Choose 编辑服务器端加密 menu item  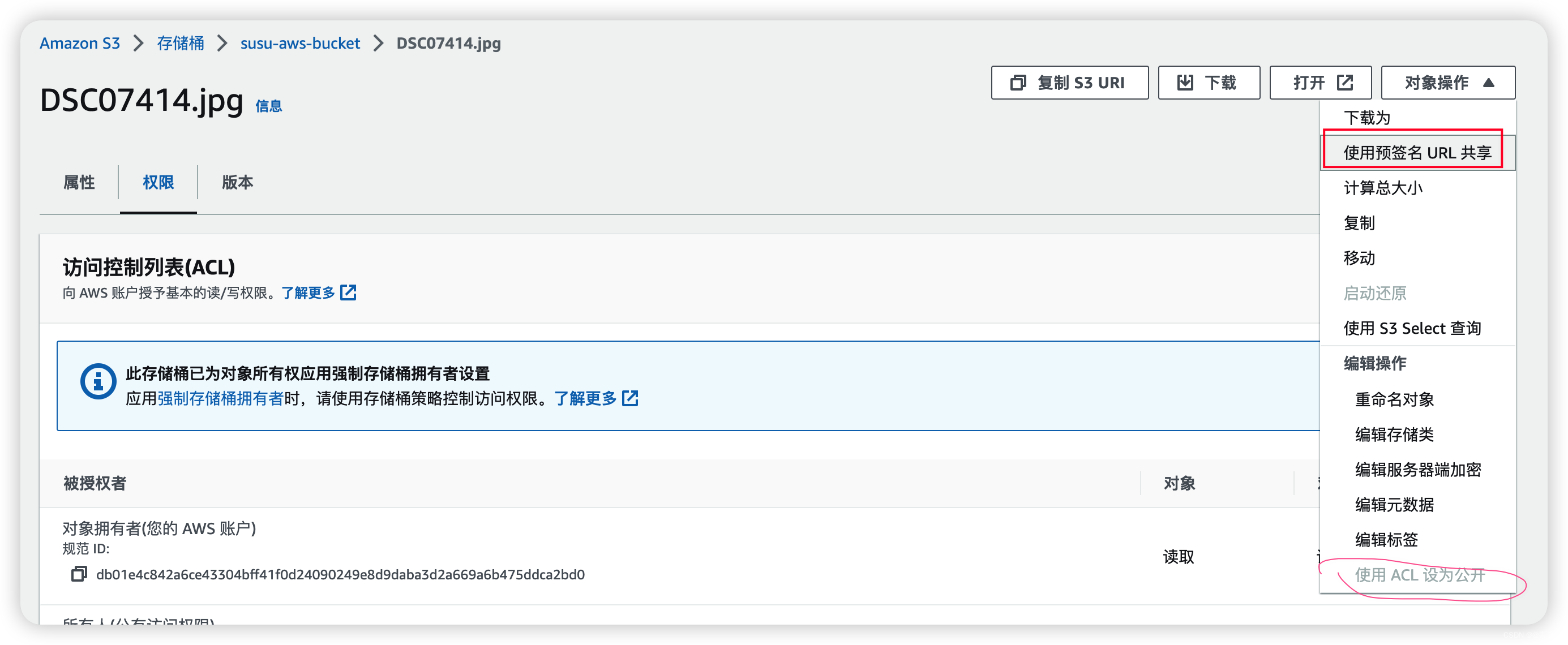(1417, 470)
